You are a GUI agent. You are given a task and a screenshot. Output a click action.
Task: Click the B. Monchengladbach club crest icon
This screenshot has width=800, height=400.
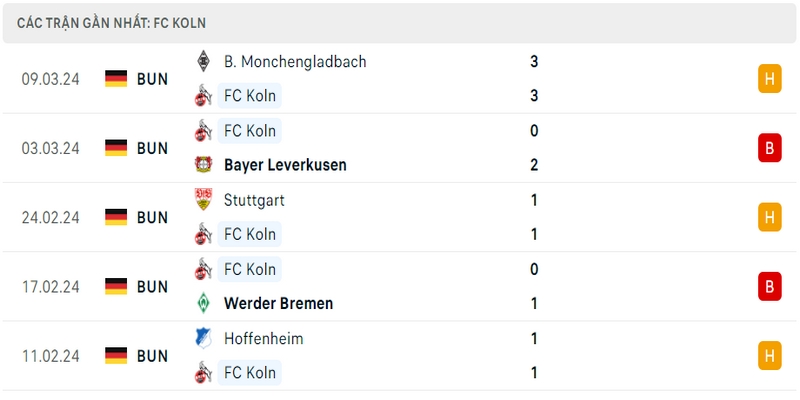pos(203,62)
